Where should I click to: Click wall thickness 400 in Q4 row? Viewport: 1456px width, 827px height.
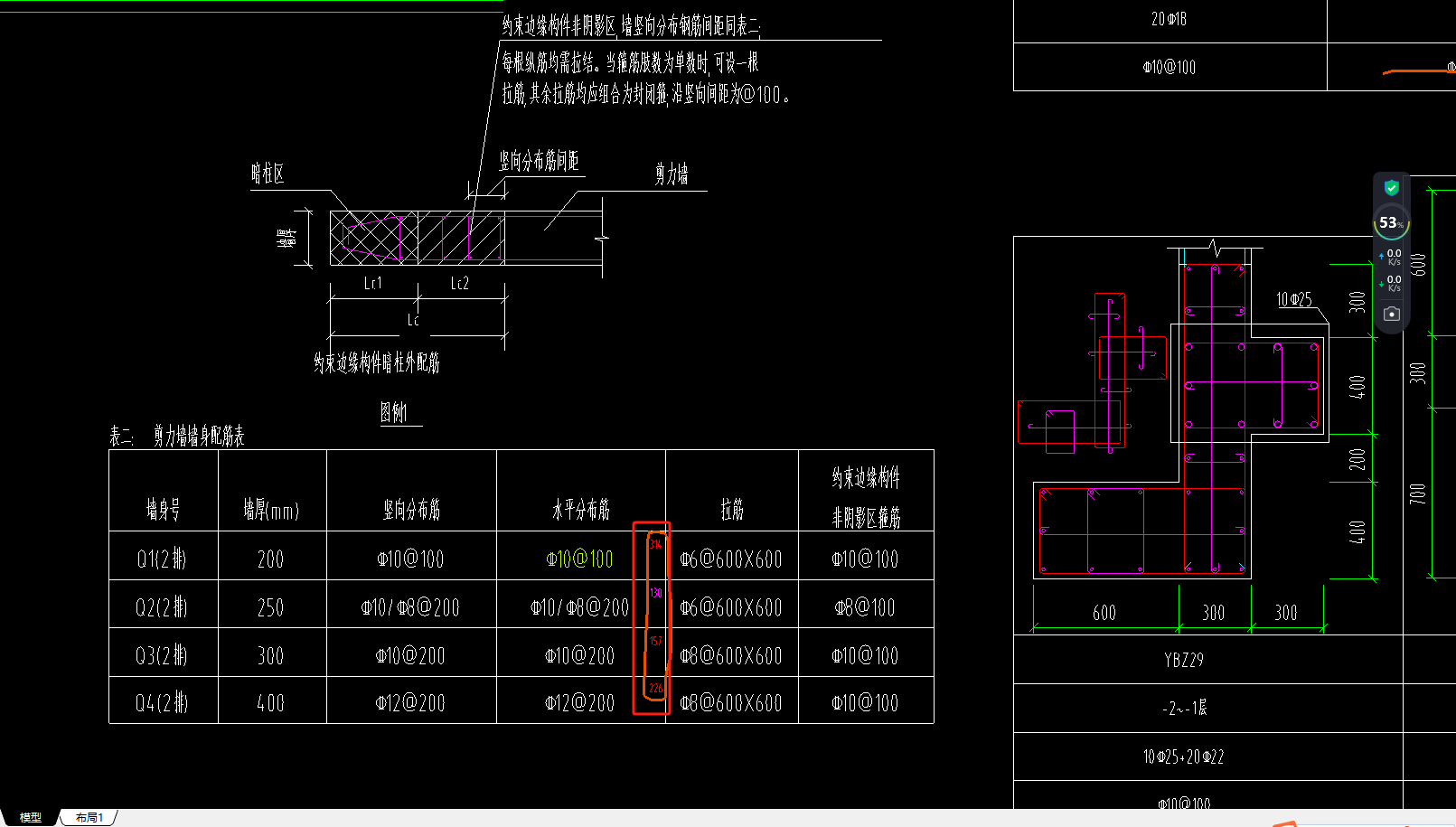pos(271,703)
